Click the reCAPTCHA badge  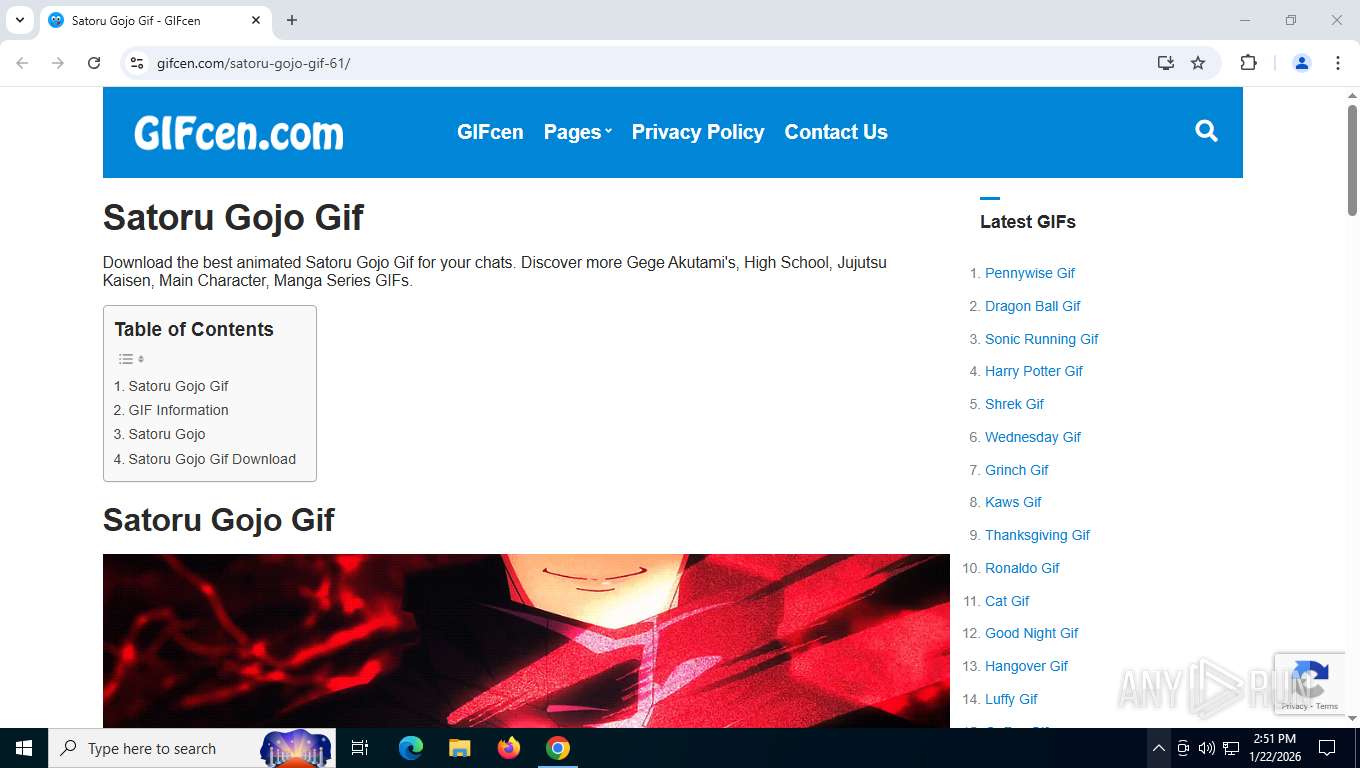[x=1309, y=684]
